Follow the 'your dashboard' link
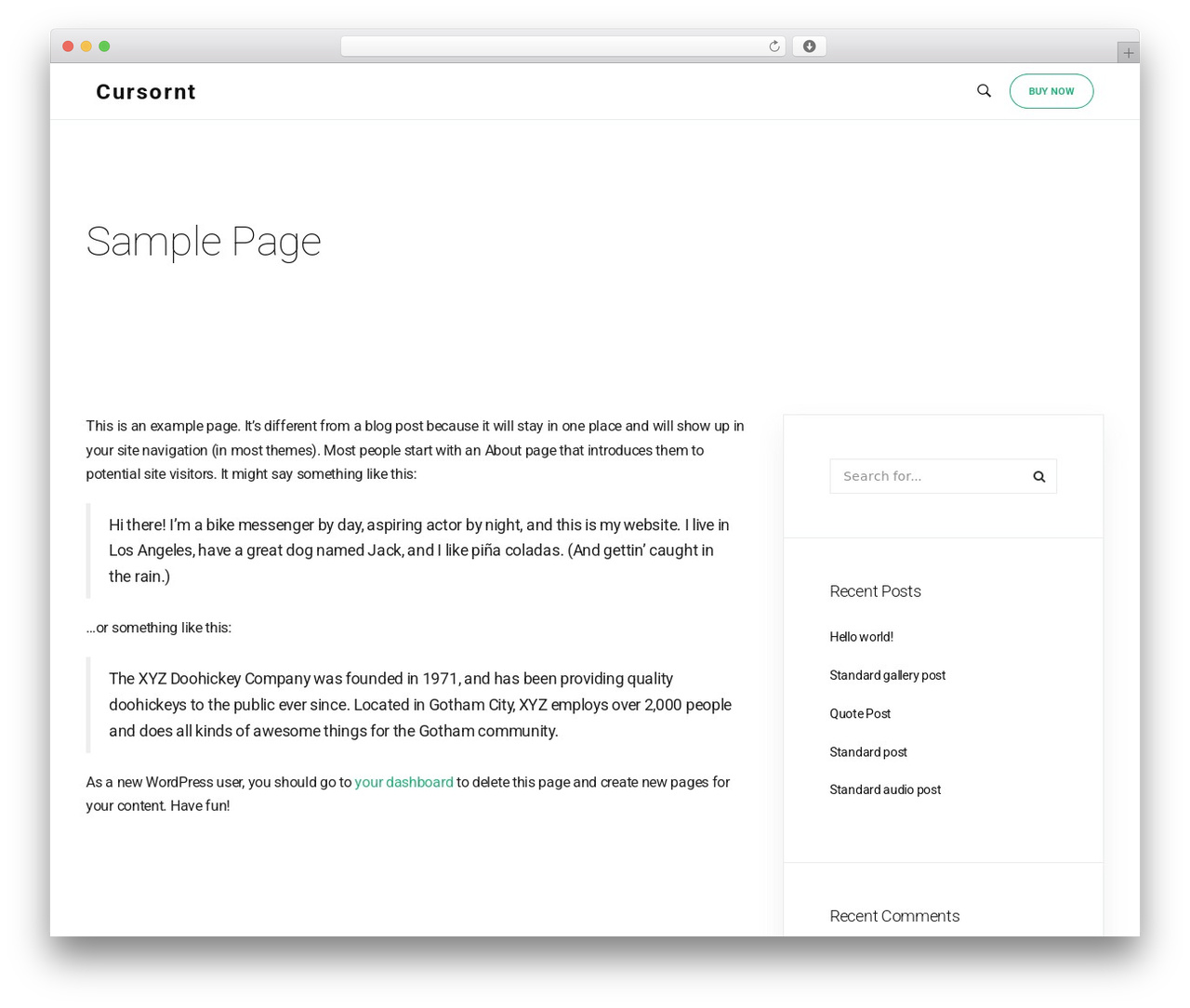This screenshot has height=1008, width=1190. 403,782
